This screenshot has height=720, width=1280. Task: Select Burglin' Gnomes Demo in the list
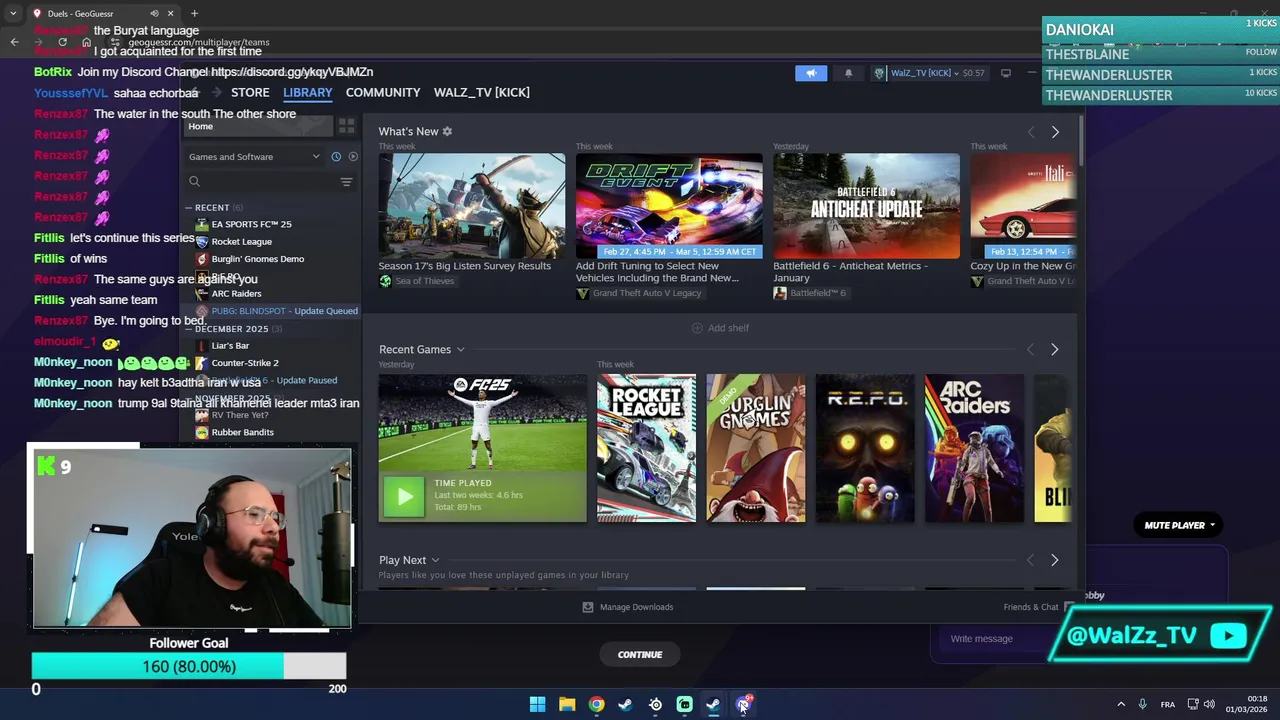pyautogui.click(x=257, y=259)
